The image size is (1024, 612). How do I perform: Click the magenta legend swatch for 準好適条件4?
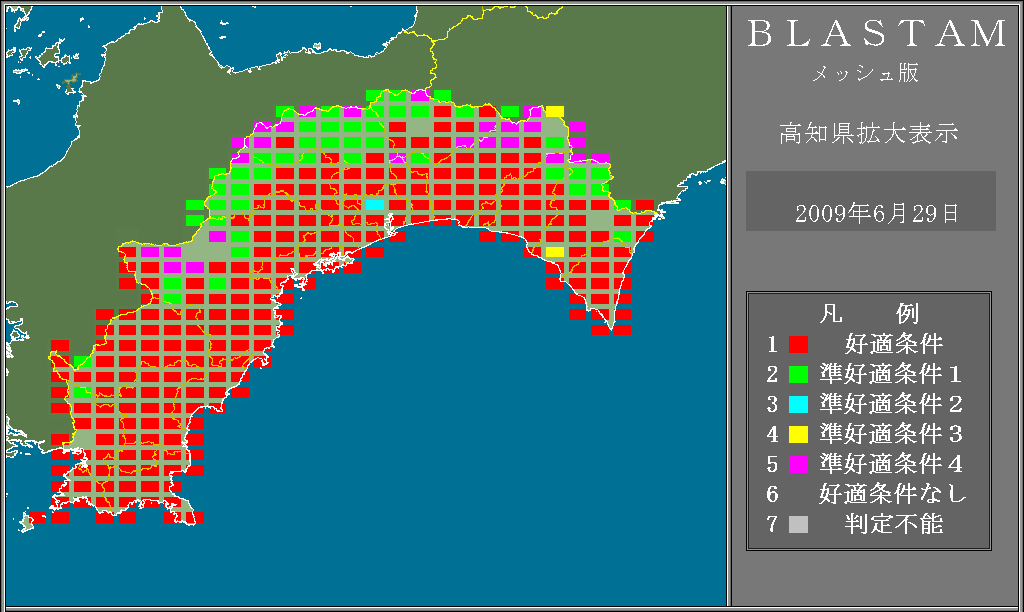798,464
